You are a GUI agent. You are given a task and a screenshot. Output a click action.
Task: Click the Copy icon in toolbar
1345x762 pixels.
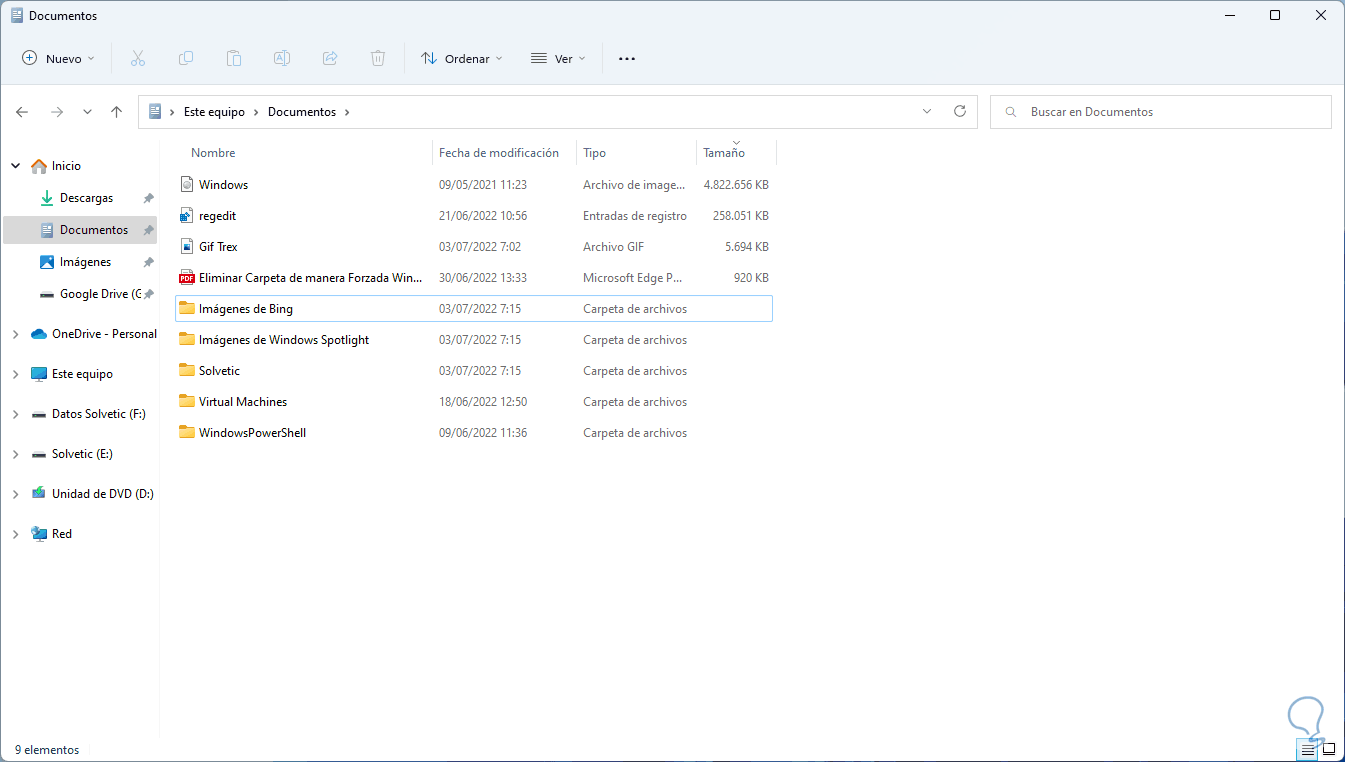coord(186,59)
